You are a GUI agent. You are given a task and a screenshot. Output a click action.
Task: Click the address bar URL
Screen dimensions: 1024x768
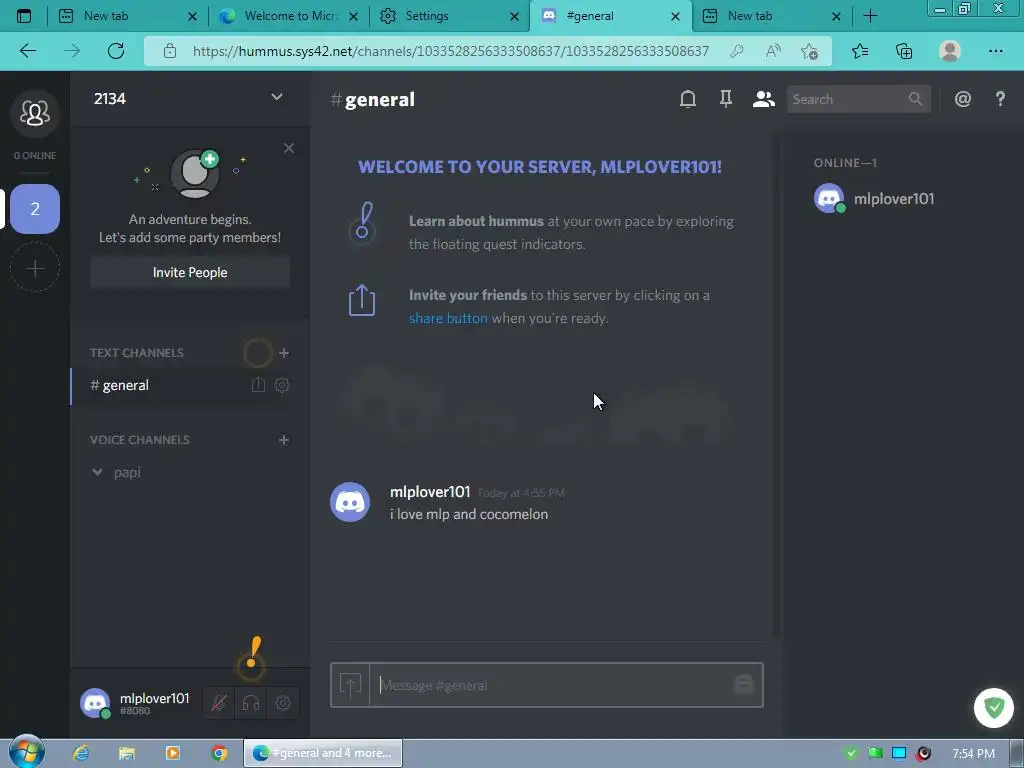[x=451, y=51]
